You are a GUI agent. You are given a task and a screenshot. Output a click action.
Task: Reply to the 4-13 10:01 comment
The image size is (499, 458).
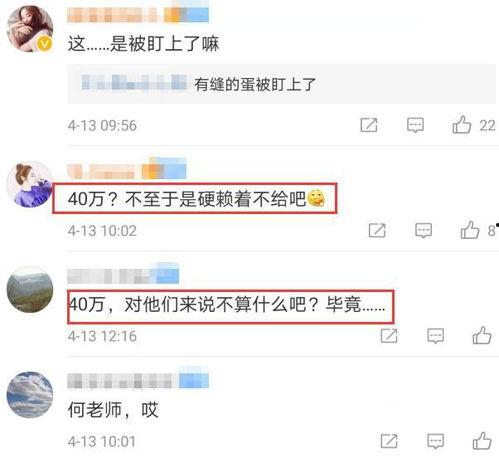(x=436, y=441)
